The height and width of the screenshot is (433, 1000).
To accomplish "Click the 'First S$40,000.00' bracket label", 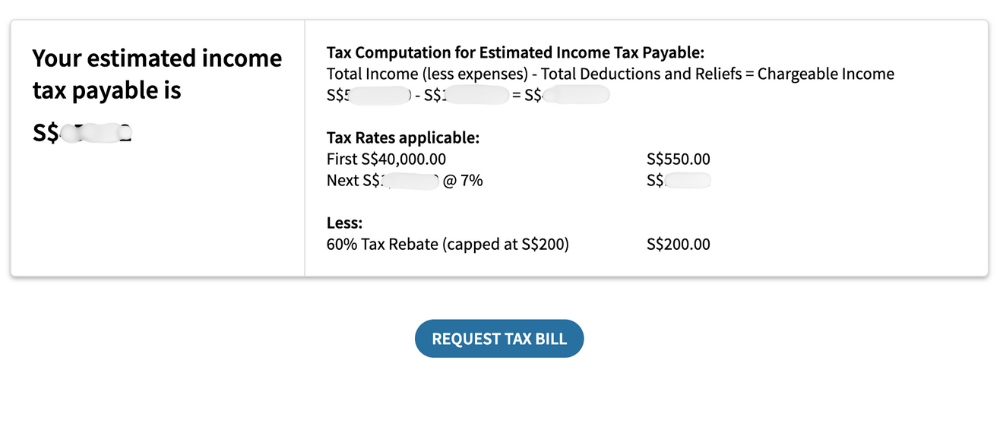I will point(386,159).
